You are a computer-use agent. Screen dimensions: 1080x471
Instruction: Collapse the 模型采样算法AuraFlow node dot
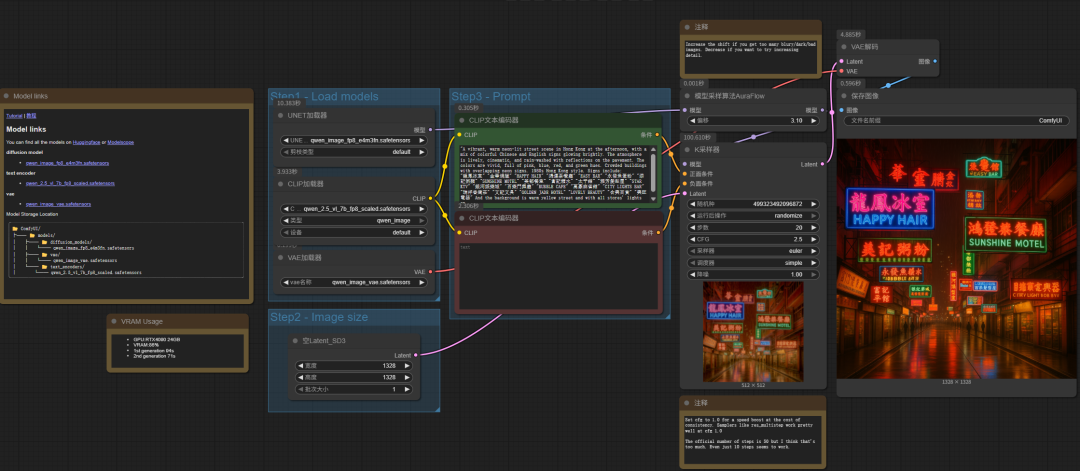click(x=687, y=96)
